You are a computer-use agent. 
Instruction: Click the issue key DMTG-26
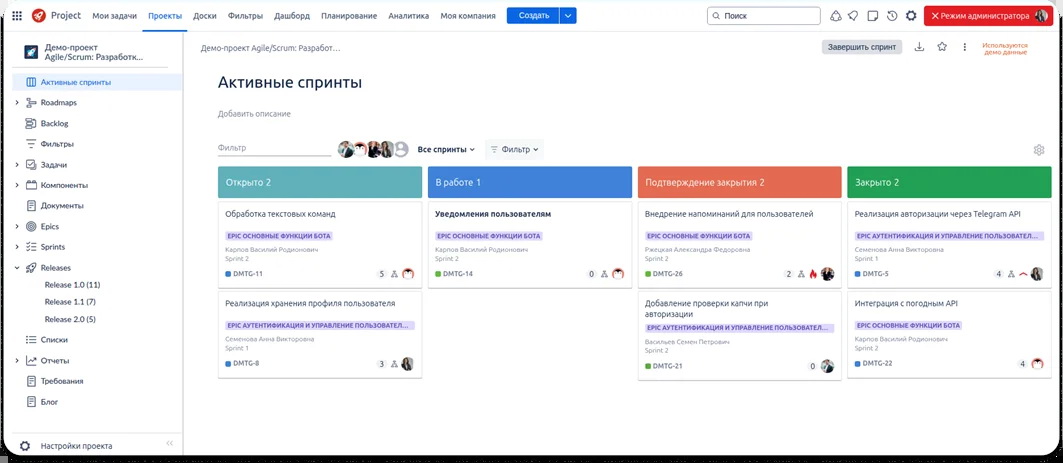click(668, 274)
